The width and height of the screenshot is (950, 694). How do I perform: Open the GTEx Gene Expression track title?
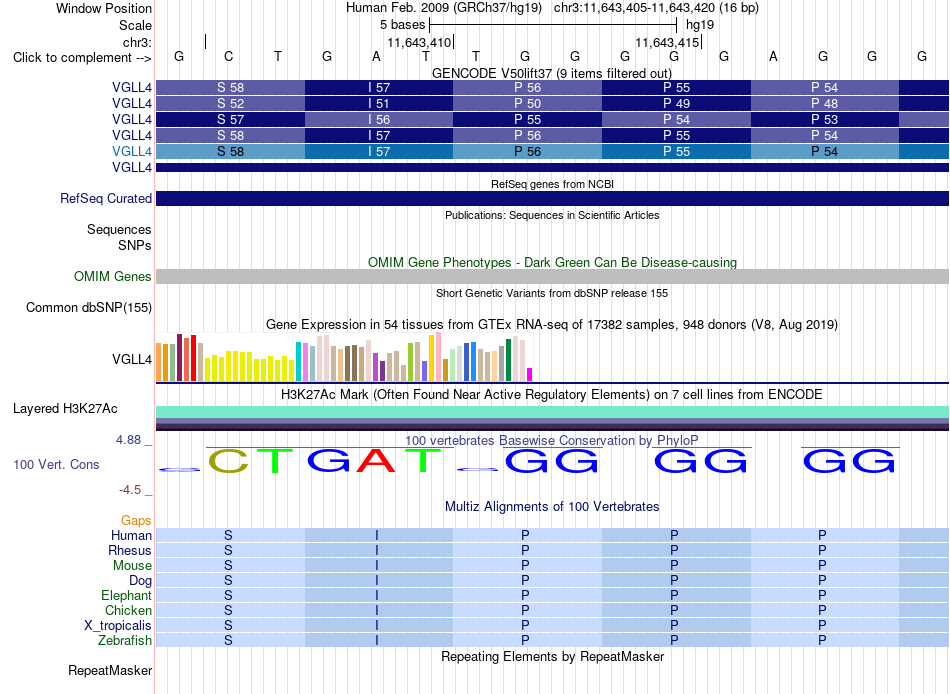point(552,324)
